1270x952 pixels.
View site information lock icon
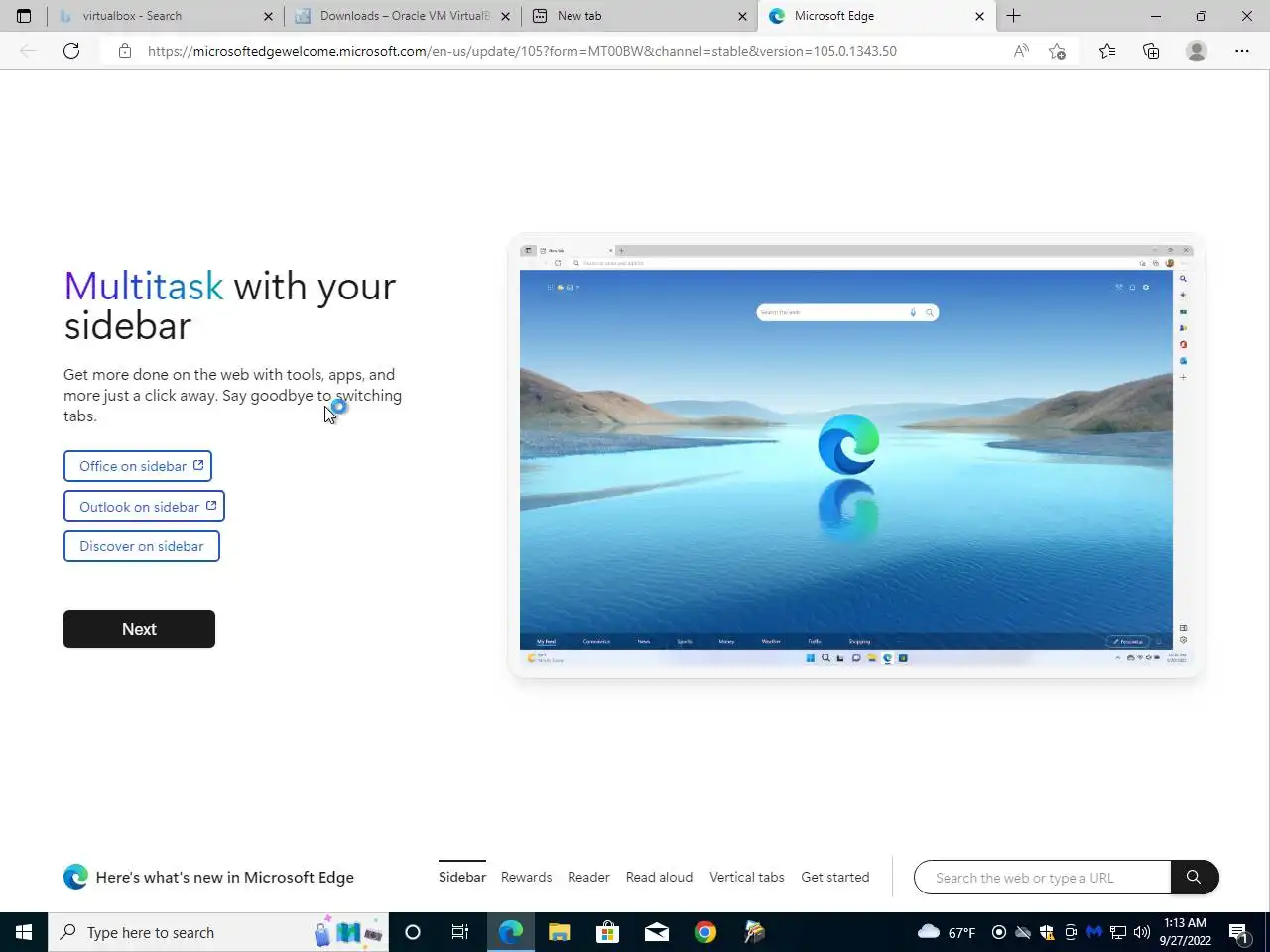tap(124, 51)
